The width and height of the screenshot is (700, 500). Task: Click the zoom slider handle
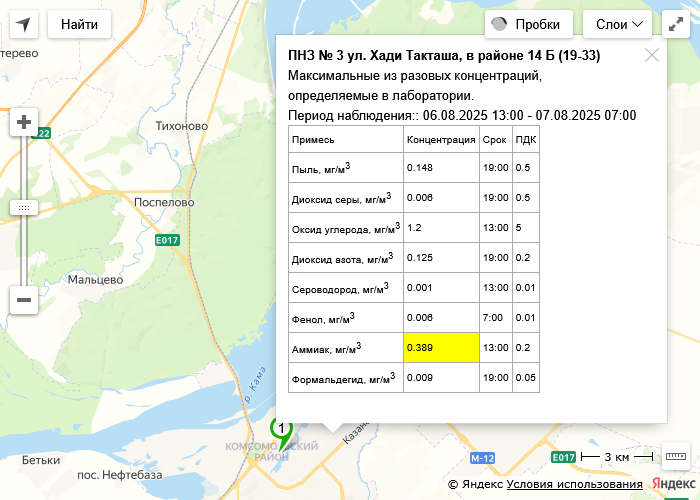tap(24, 207)
